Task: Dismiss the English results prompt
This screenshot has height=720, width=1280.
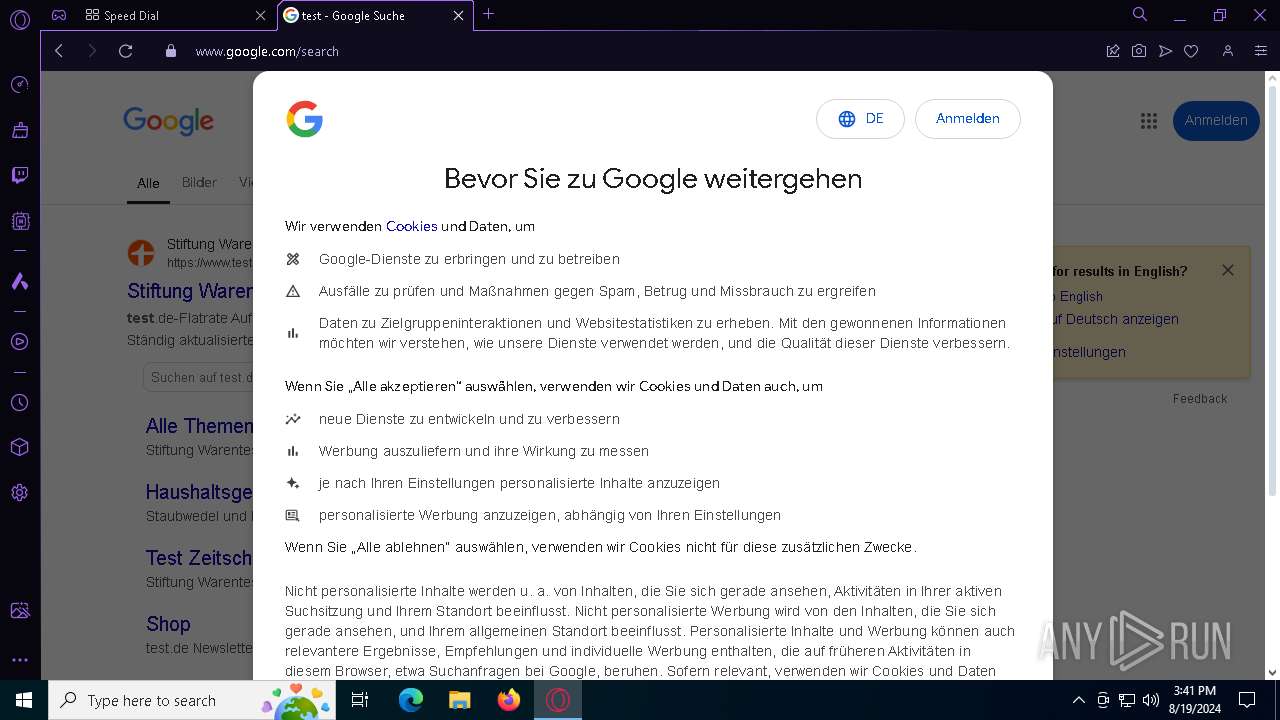Action: tap(1228, 270)
